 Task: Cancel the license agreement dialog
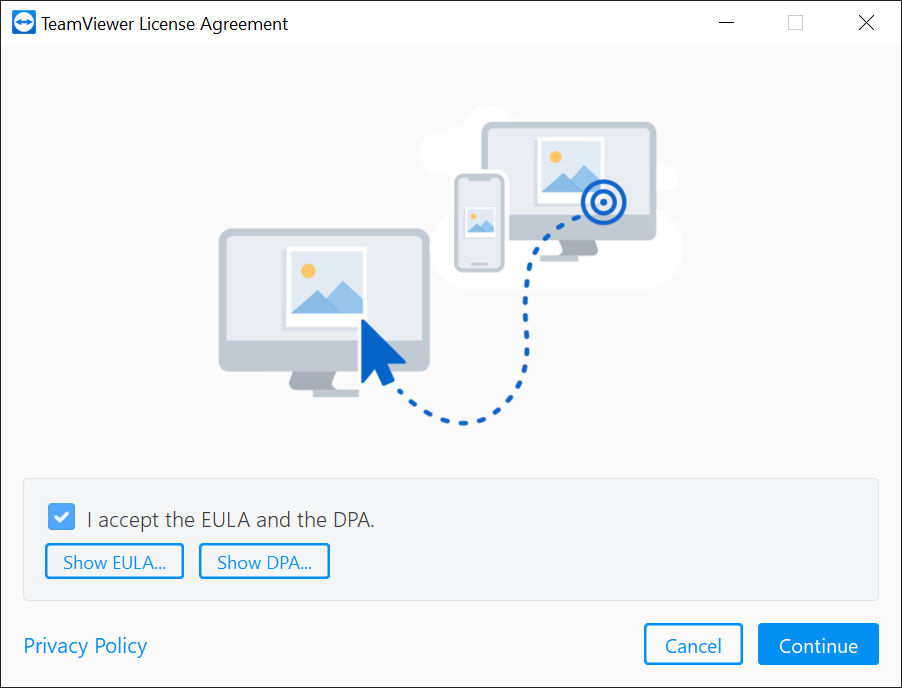point(693,644)
